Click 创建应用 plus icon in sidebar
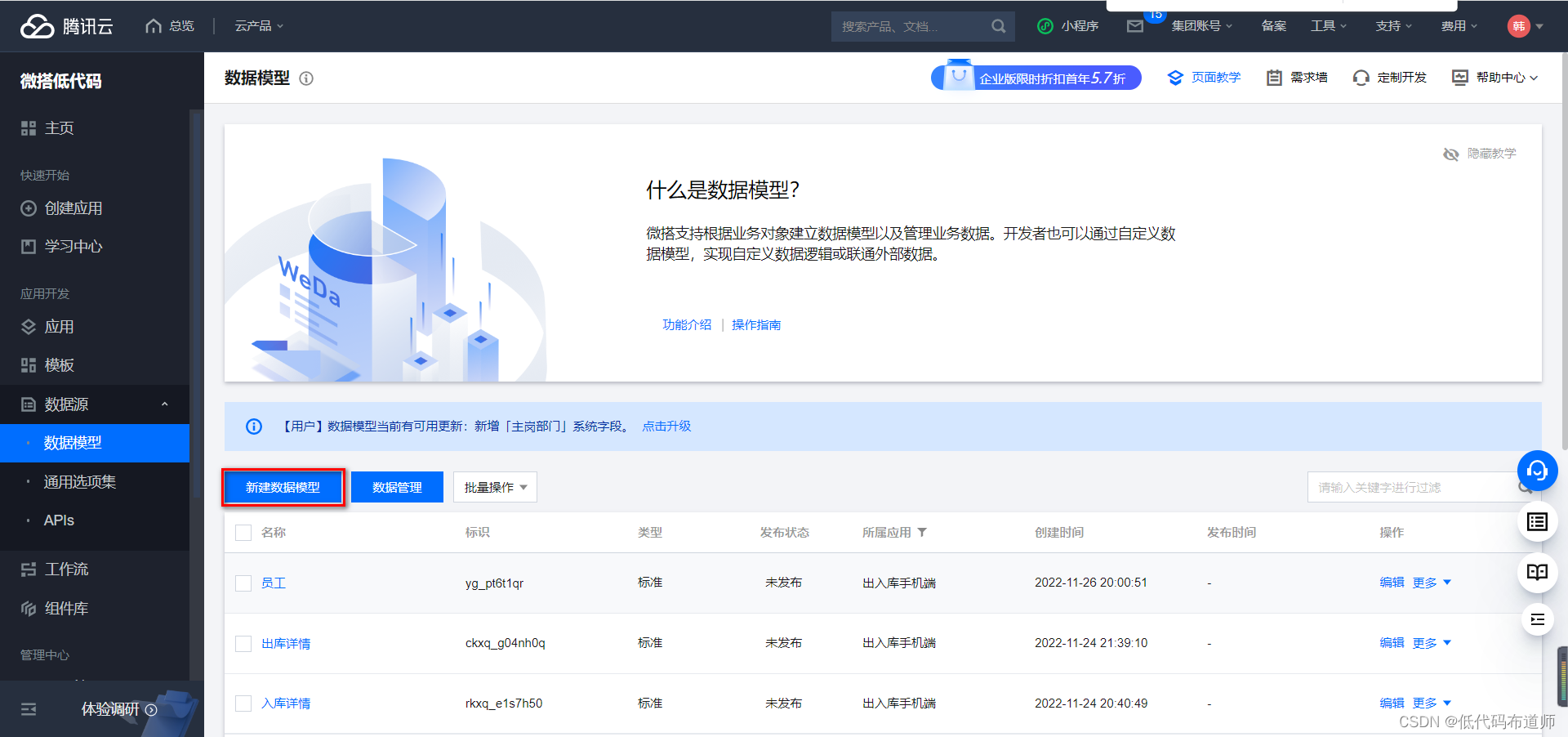Viewport: 1568px width, 737px height. (29, 208)
